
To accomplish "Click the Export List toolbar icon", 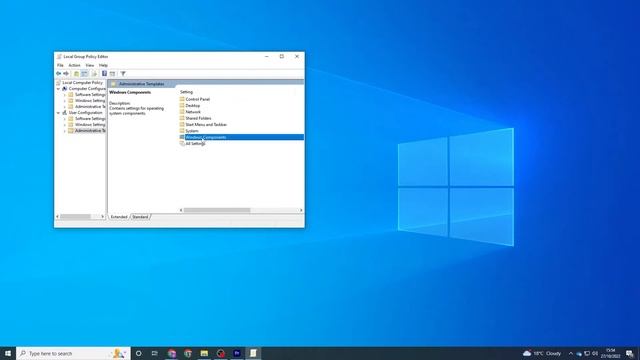I will coord(94,73).
